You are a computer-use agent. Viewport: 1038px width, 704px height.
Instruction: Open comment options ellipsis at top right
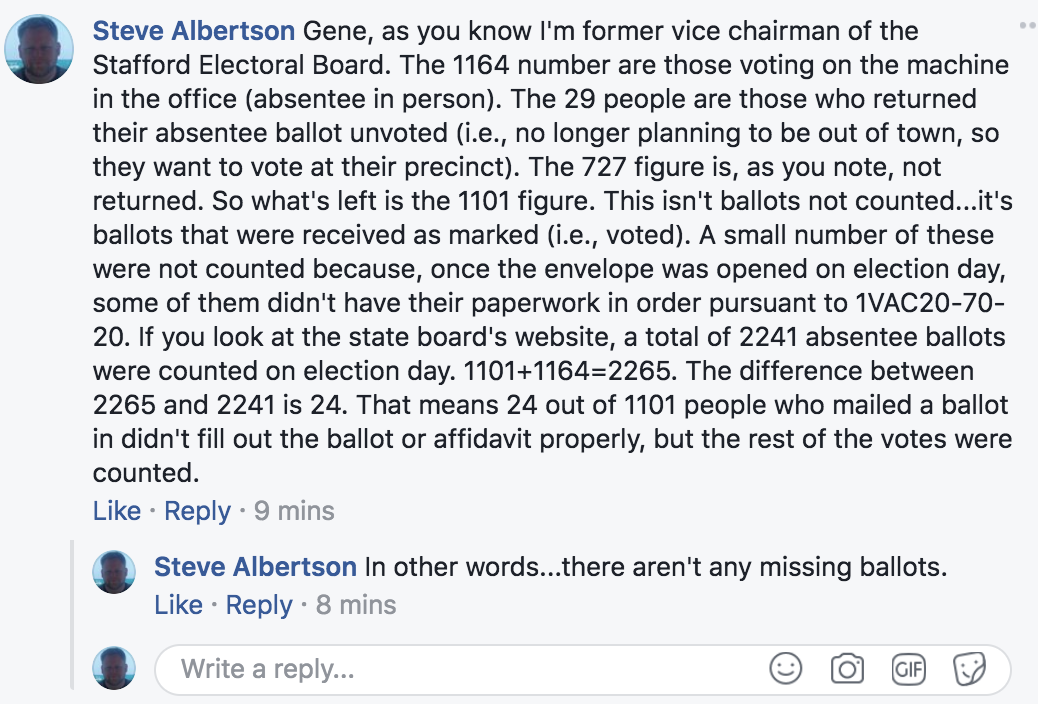(1027, 21)
